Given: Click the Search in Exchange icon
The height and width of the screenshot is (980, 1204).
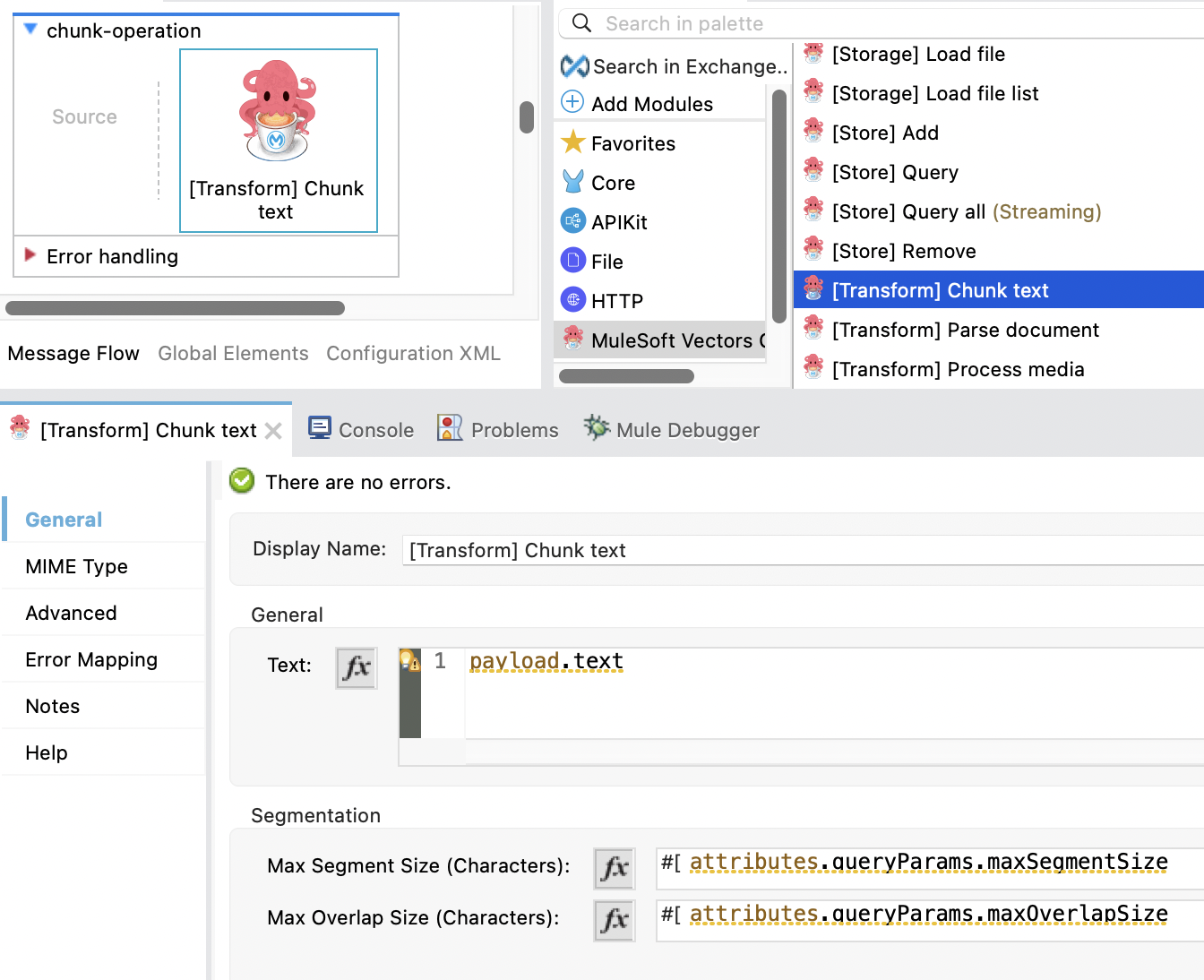Looking at the screenshot, I should [574, 66].
